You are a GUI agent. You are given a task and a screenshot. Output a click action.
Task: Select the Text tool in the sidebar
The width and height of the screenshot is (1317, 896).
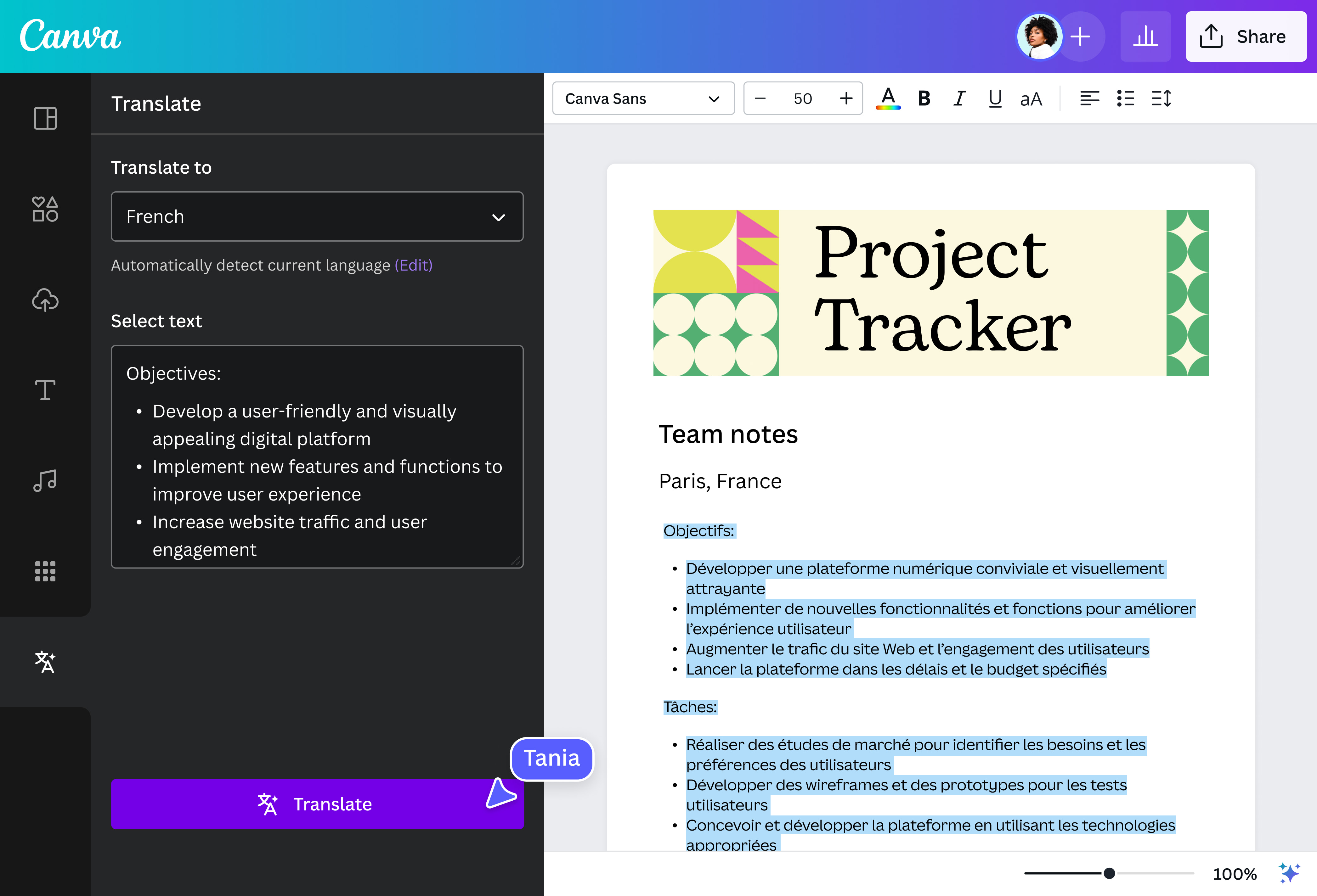pos(45,390)
